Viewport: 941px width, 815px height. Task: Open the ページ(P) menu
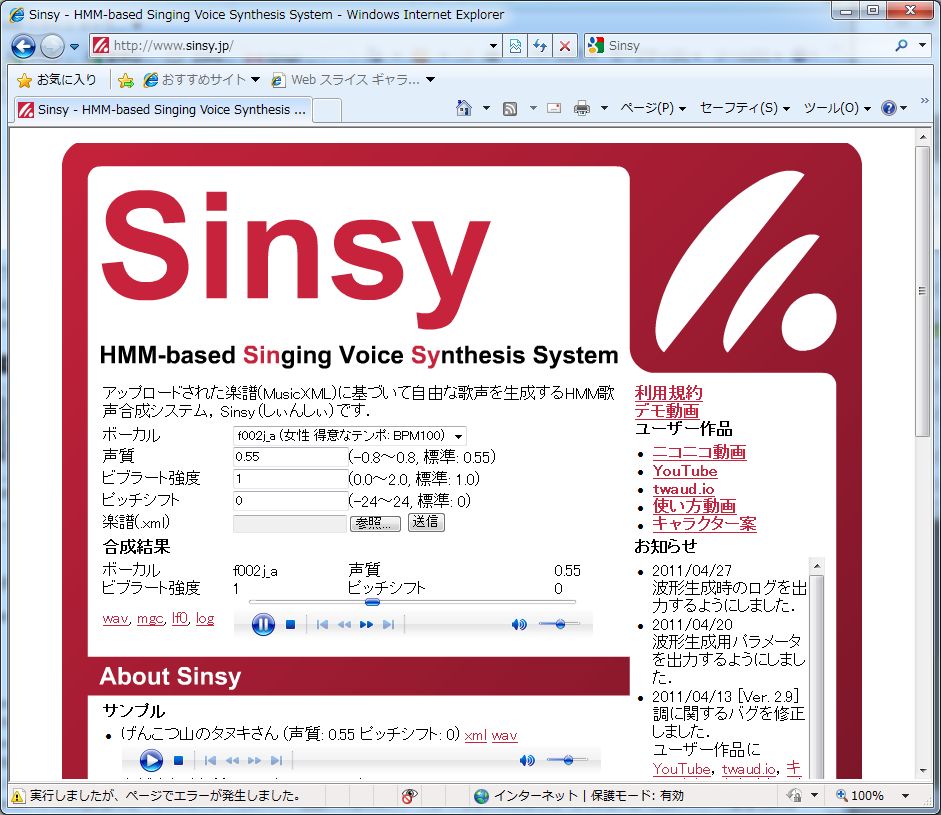[x=653, y=108]
